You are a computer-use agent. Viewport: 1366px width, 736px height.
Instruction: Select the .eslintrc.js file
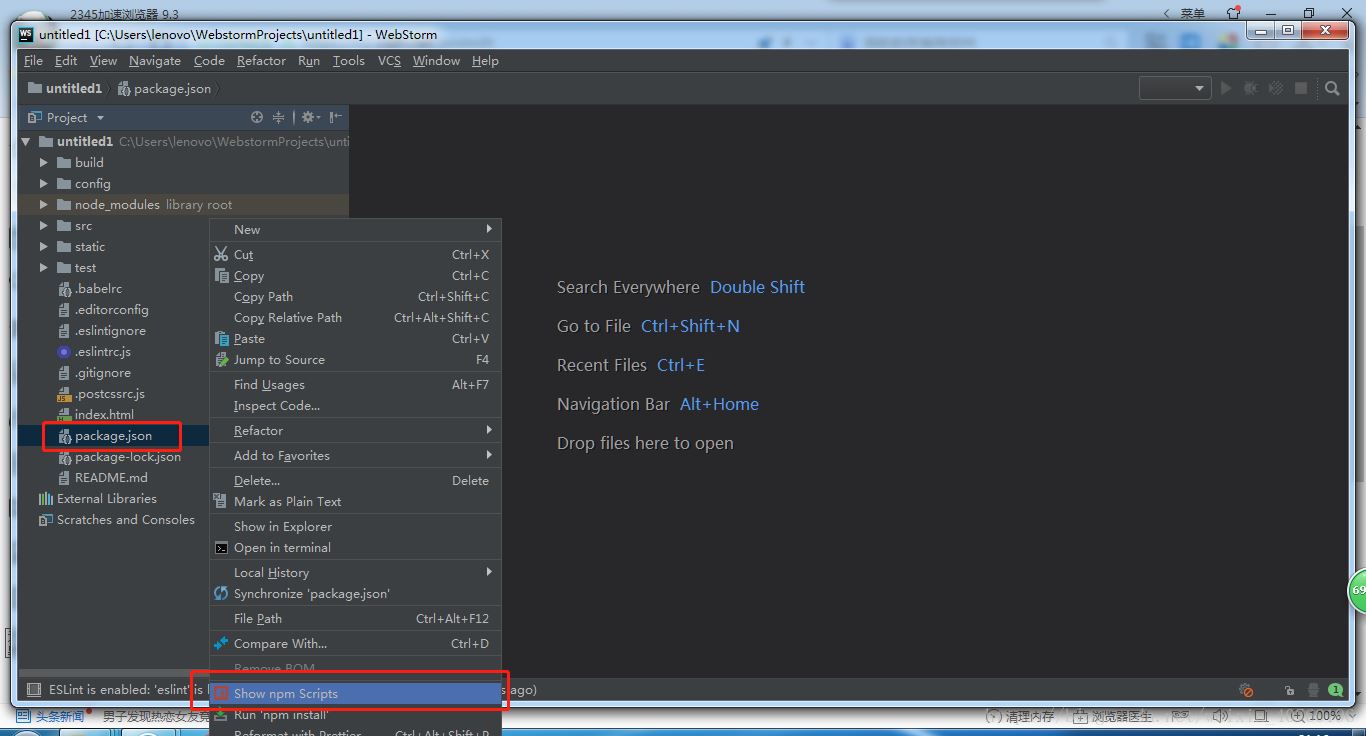pyautogui.click(x=103, y=352)
